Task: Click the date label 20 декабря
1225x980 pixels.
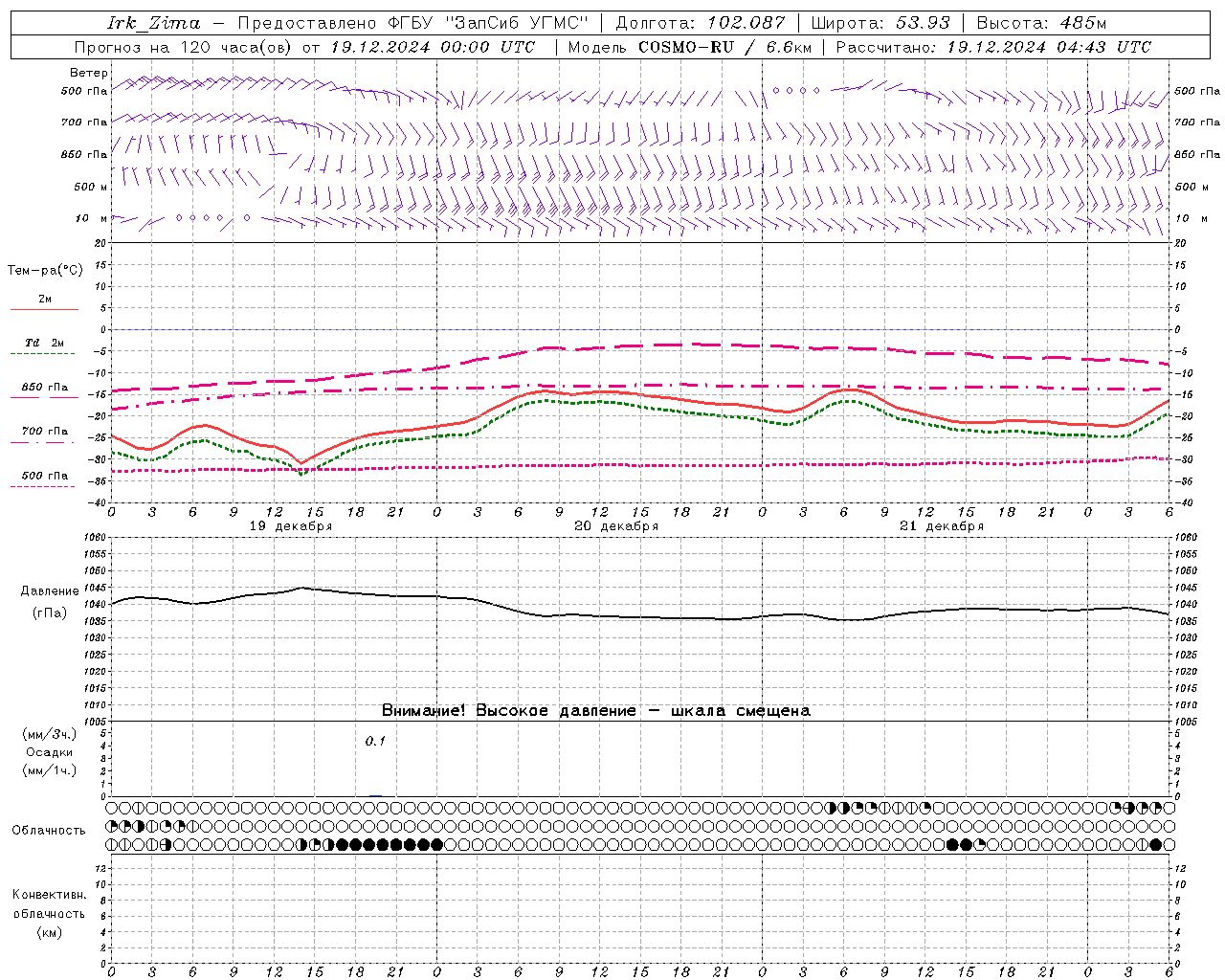Action: [x=616, y=526]
